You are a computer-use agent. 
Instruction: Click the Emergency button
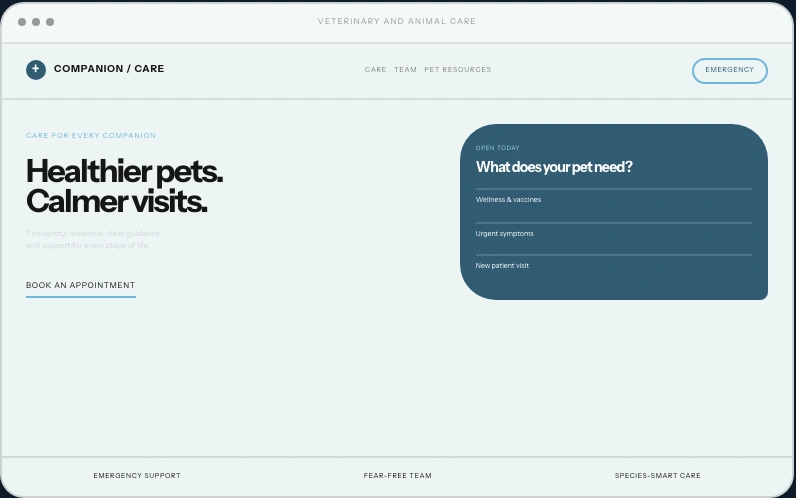[x=729, y=71]
